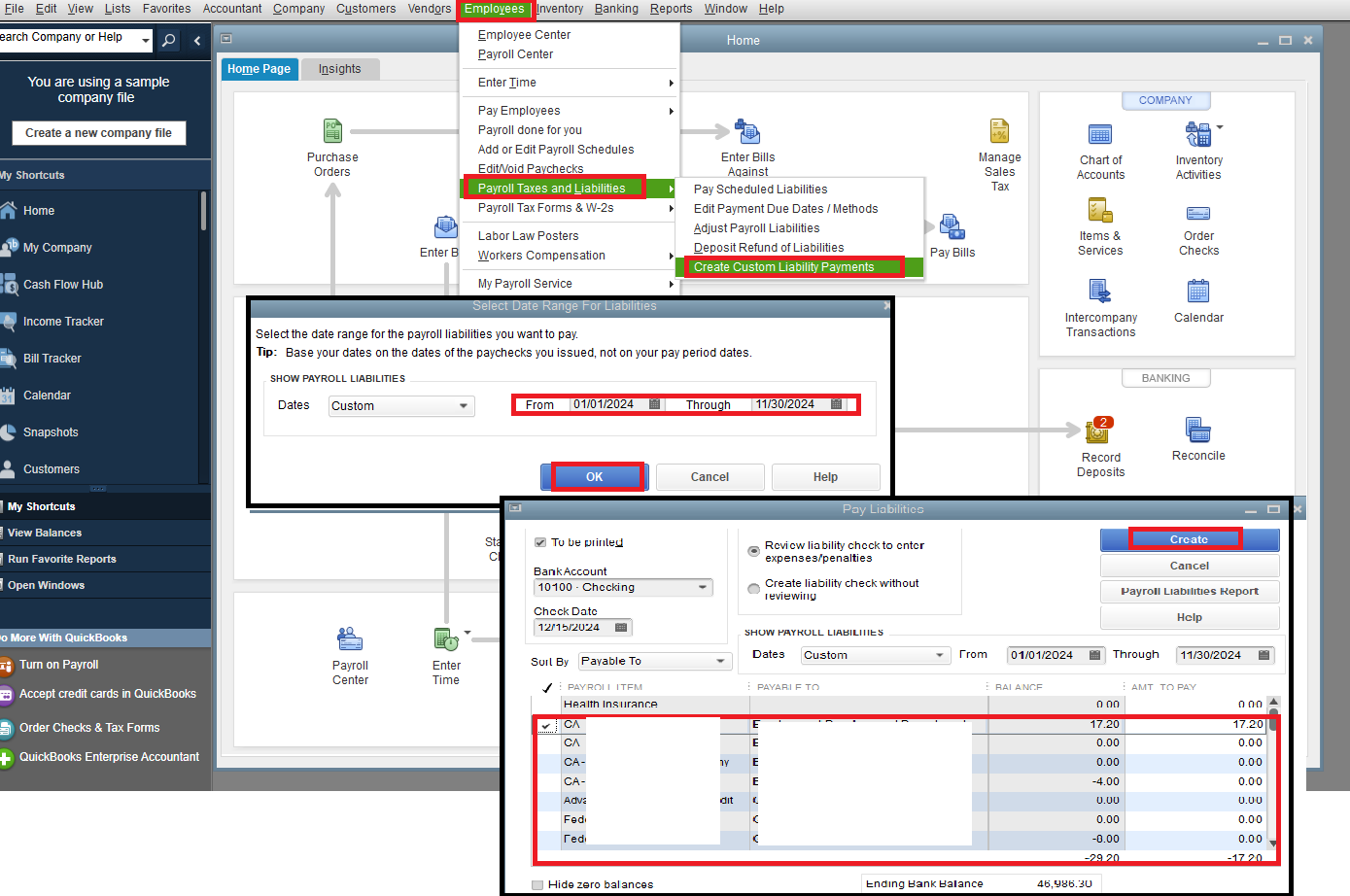This screenshot has width=1350, height=896.
Task: Click the Reconcile icon in Banking panel
Action: pos(1198,429)
